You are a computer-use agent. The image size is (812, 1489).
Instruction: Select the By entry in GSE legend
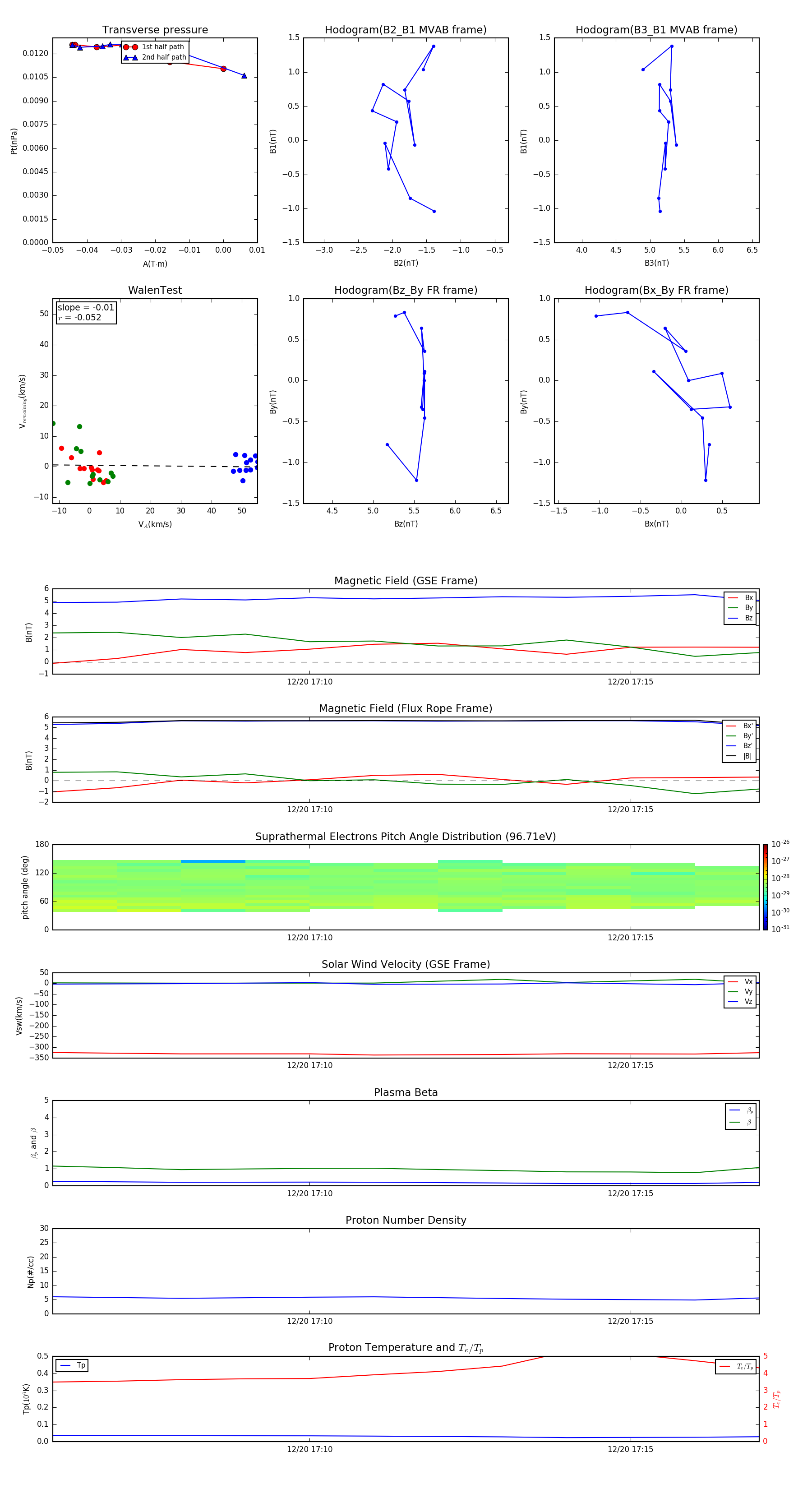[x=740, y=608]
